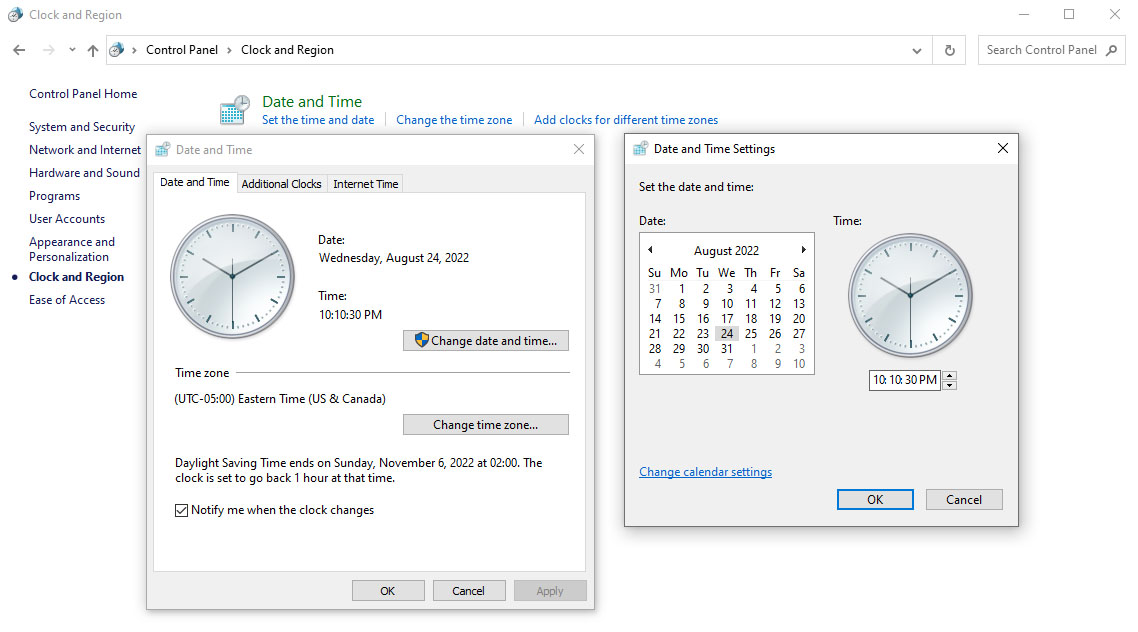Screen dimensions: 1138x632
Task: Click Apply in Date and Time dialog
Action: coord(549,591)
